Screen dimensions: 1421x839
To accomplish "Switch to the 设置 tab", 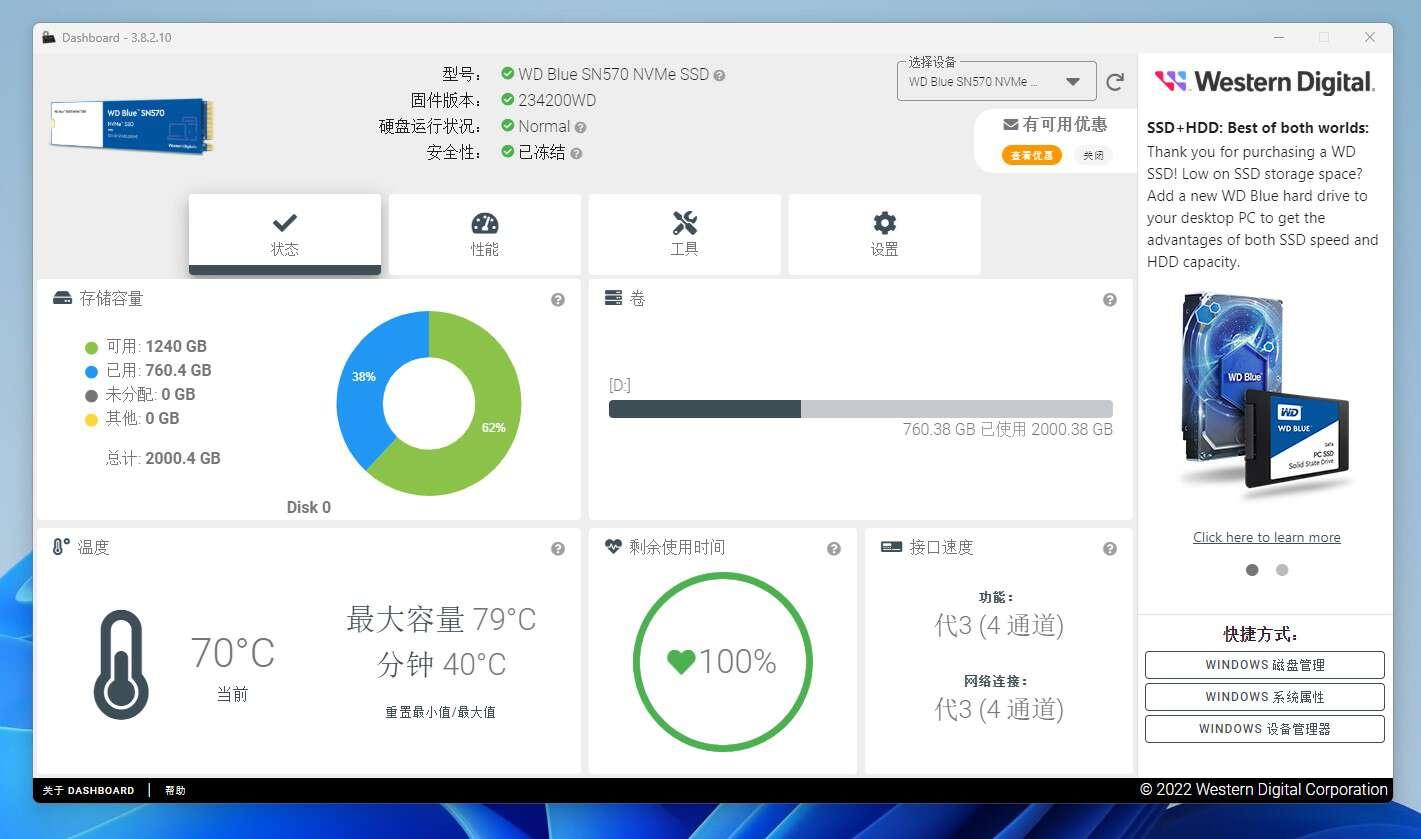I will 885,234.
